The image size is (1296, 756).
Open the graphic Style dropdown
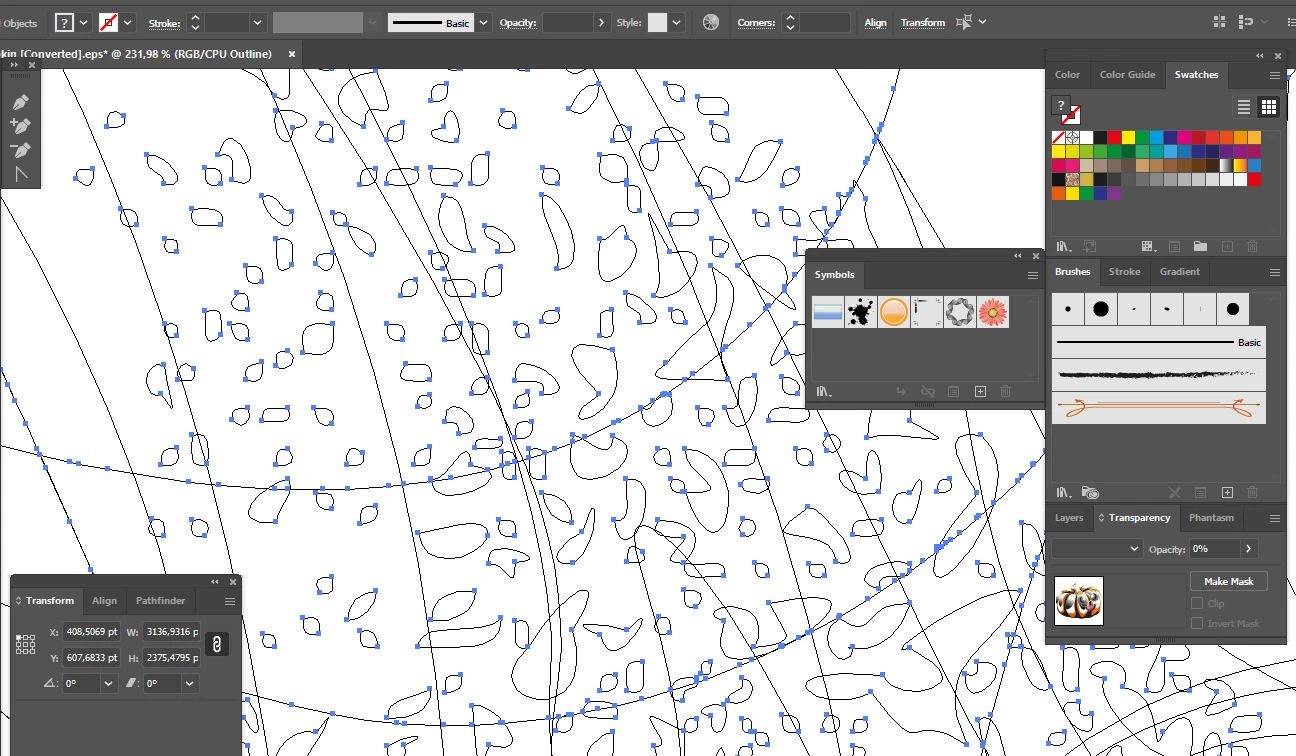tap(678, 22)
